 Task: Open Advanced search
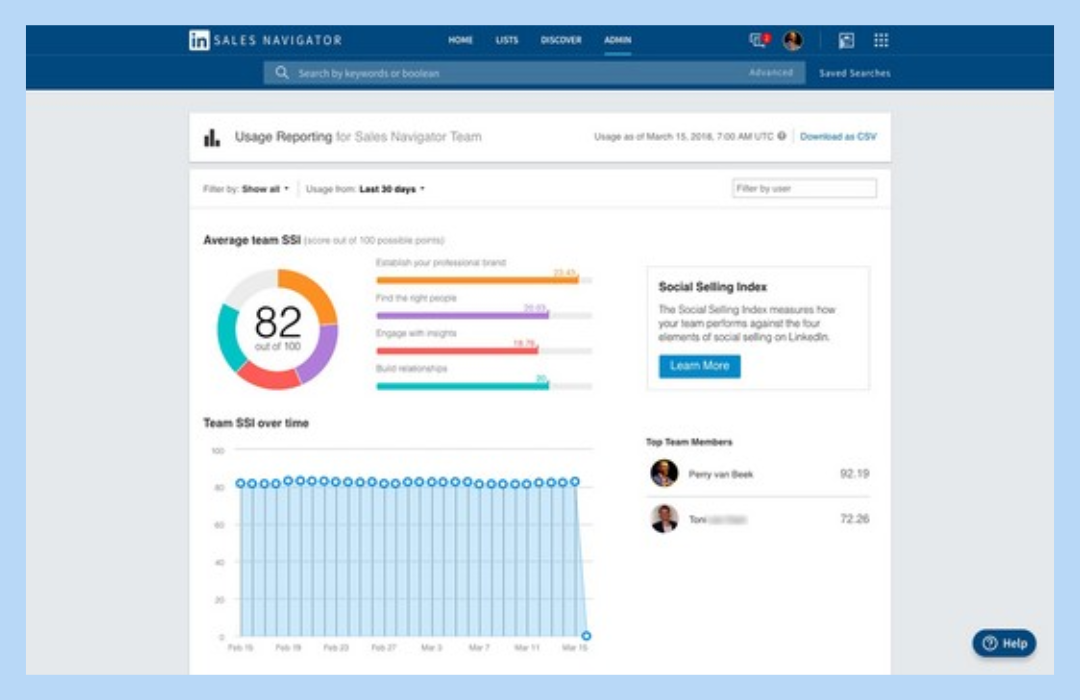click(x=771, y=72)
